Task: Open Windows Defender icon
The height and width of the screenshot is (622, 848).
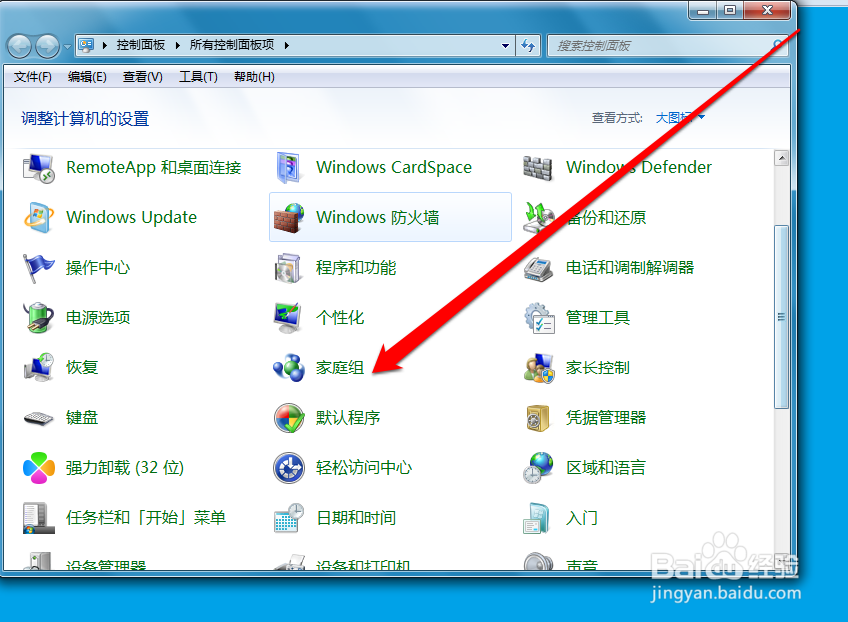Action: point(538,168)
